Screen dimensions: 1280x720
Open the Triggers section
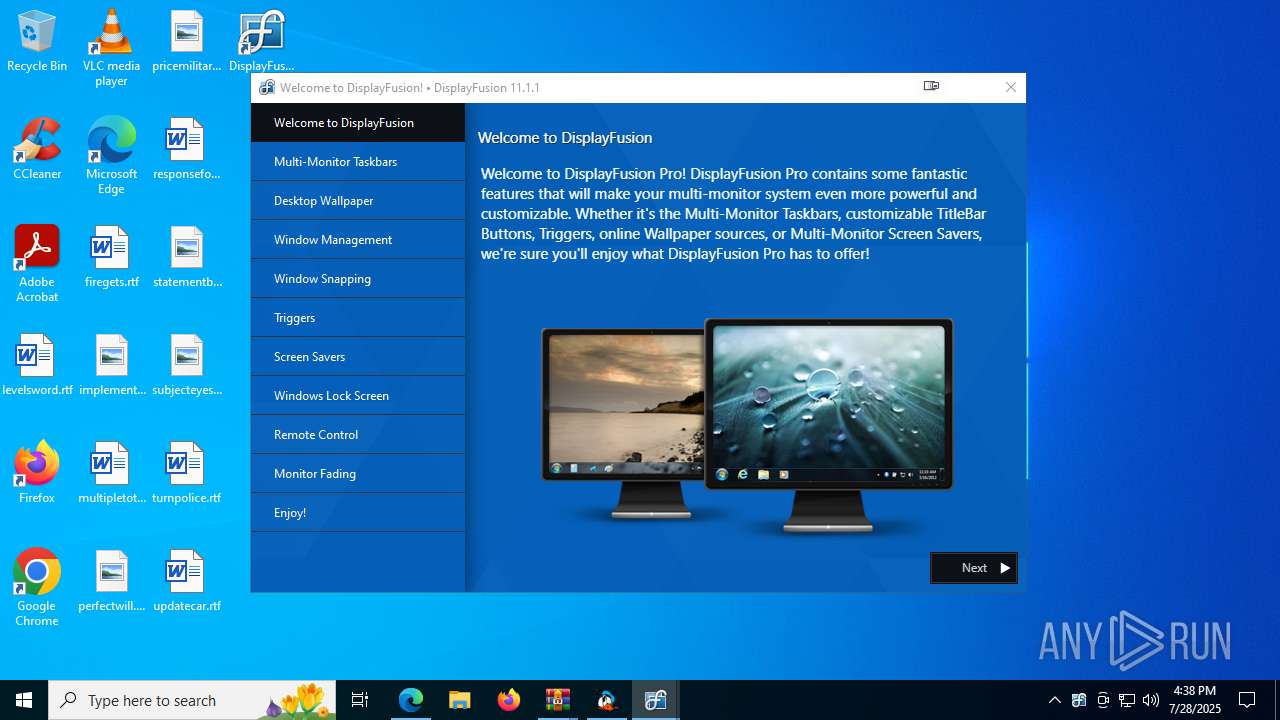click(358, 318)
